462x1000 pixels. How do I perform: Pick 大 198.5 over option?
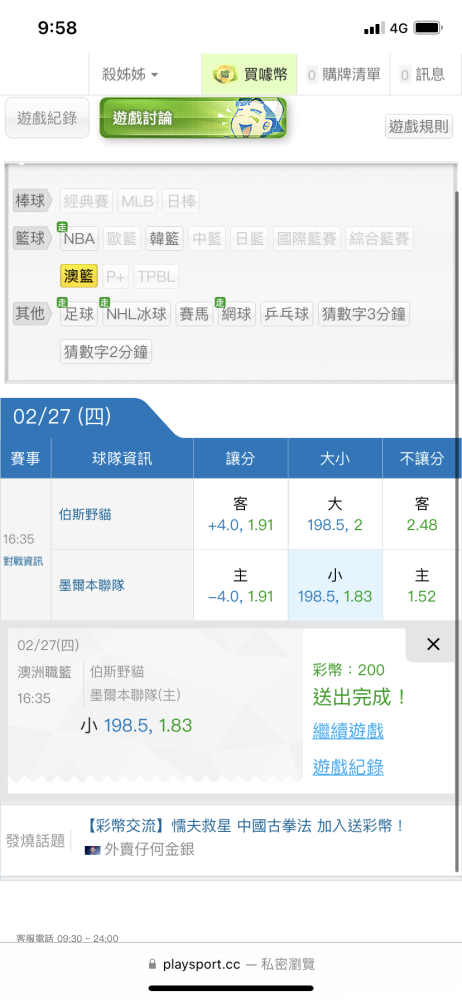pos(335,514)
